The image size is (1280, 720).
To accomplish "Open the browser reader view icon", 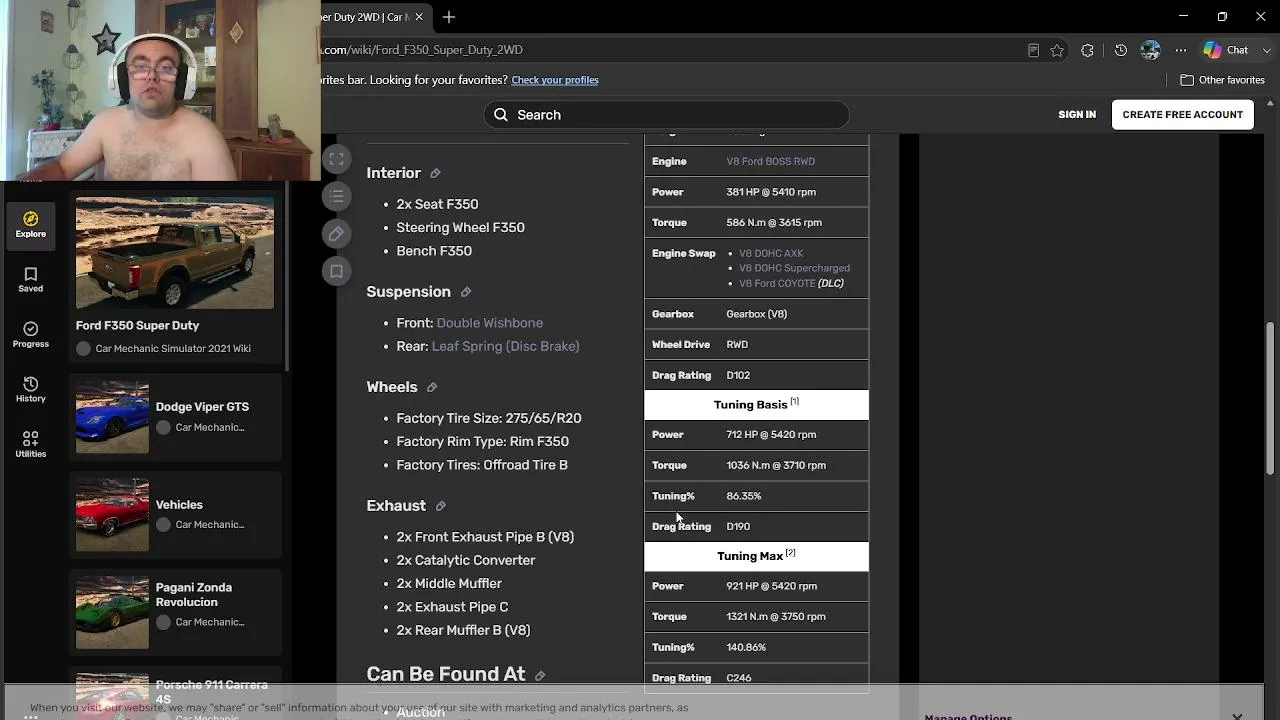I will (x=1033, y=50).
